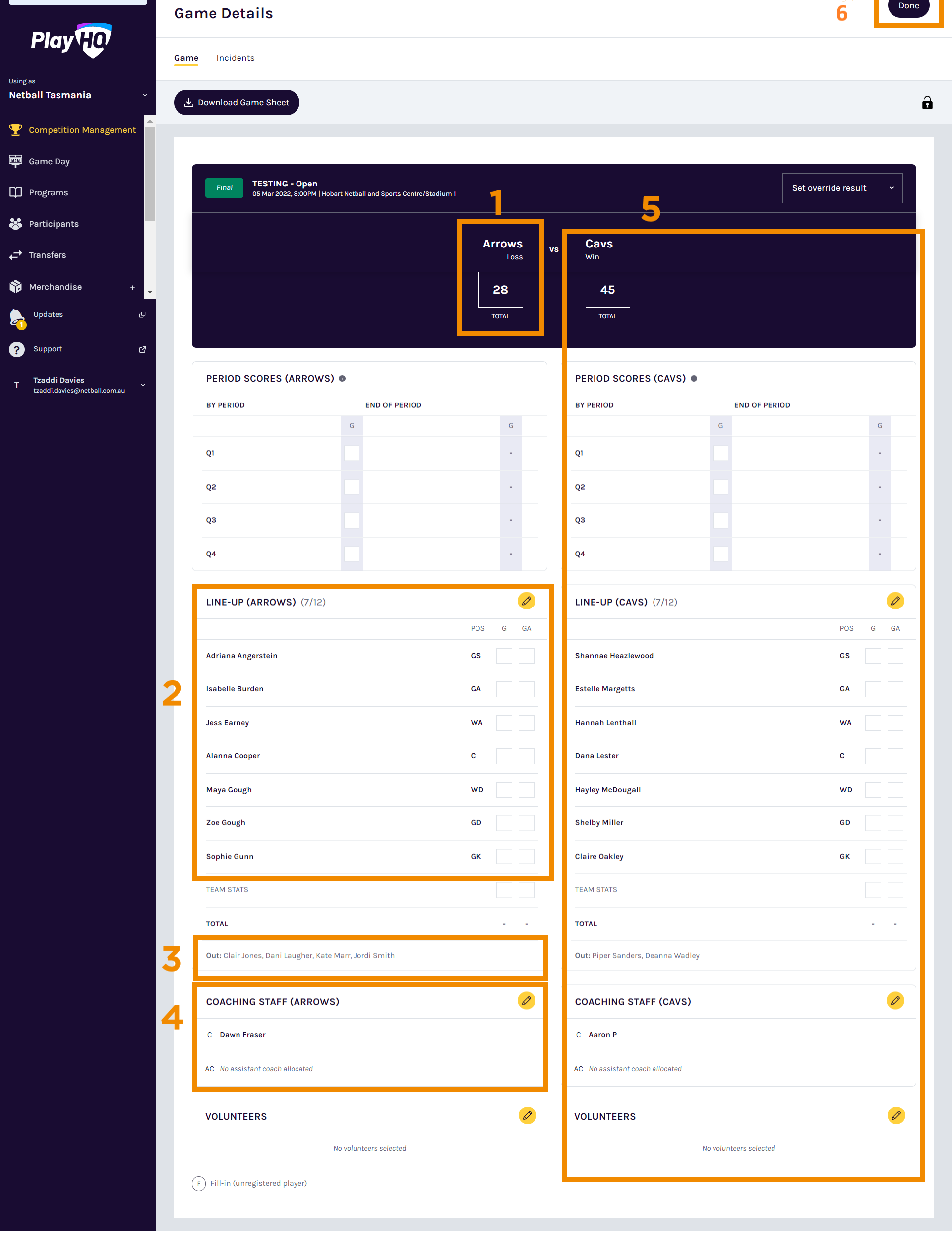Viewport: 952px width, 1233px height.
Task: Open the Set override result dropdown
Action: 841,188
